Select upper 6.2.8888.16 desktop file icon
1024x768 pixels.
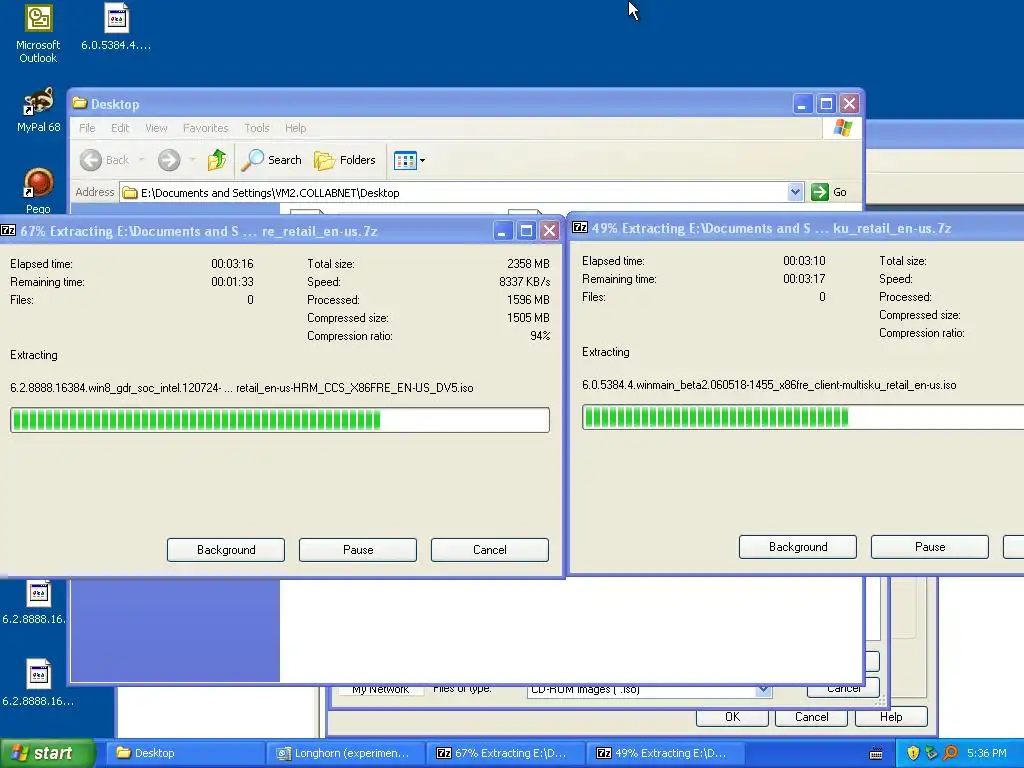[x=37, y=602]
